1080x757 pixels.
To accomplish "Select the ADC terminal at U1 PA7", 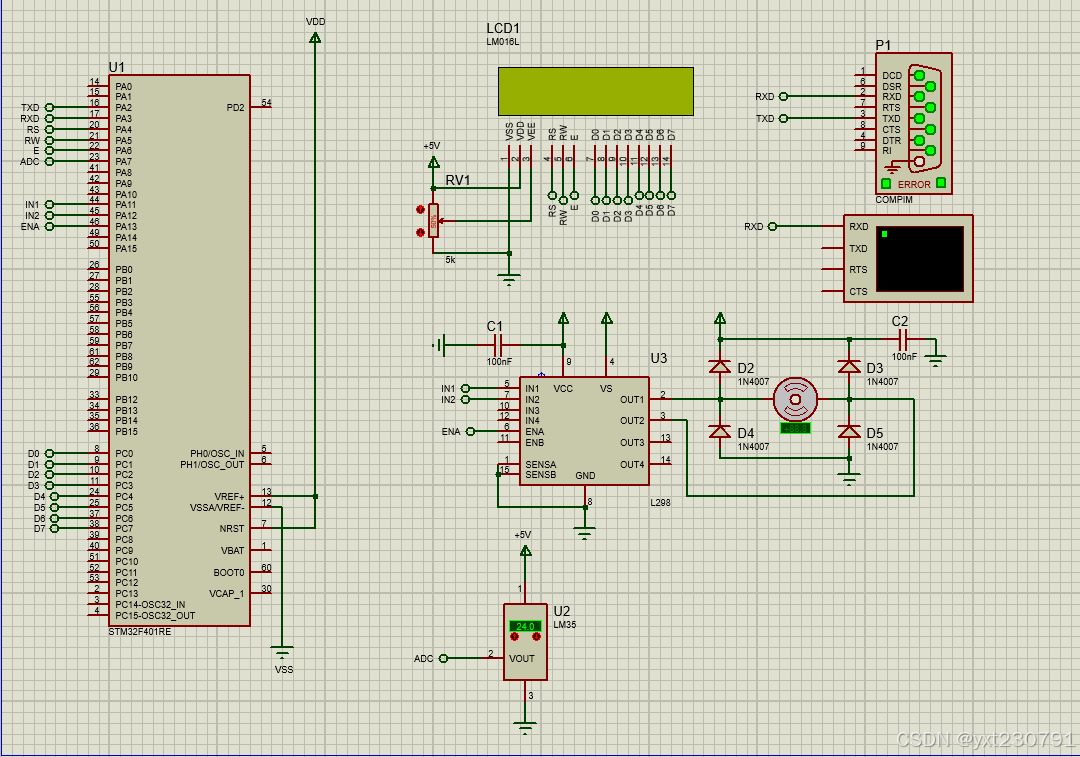I will click(50, 162).
